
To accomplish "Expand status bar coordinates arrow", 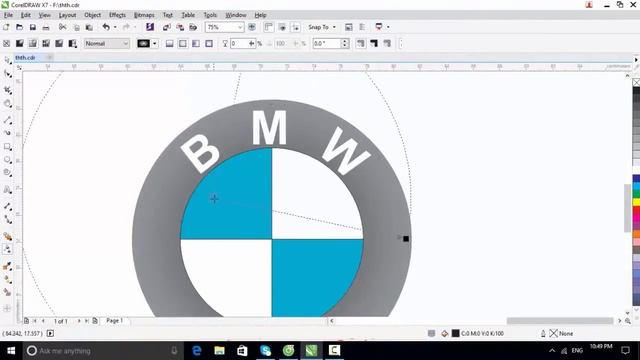I will click(x=50, y=333).
